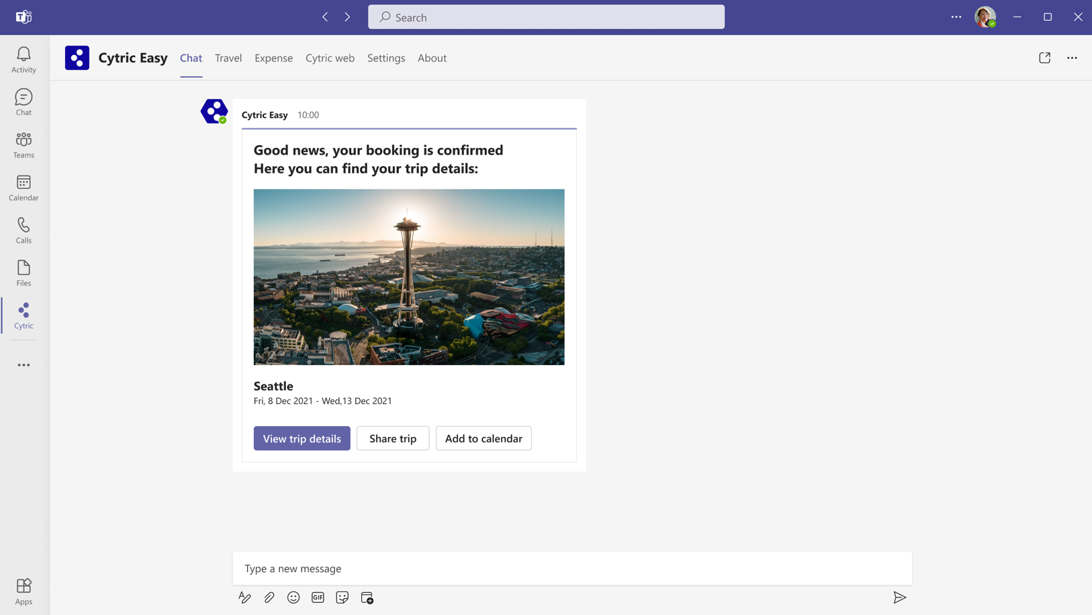Click the Search box

click(x=546, y=17)
